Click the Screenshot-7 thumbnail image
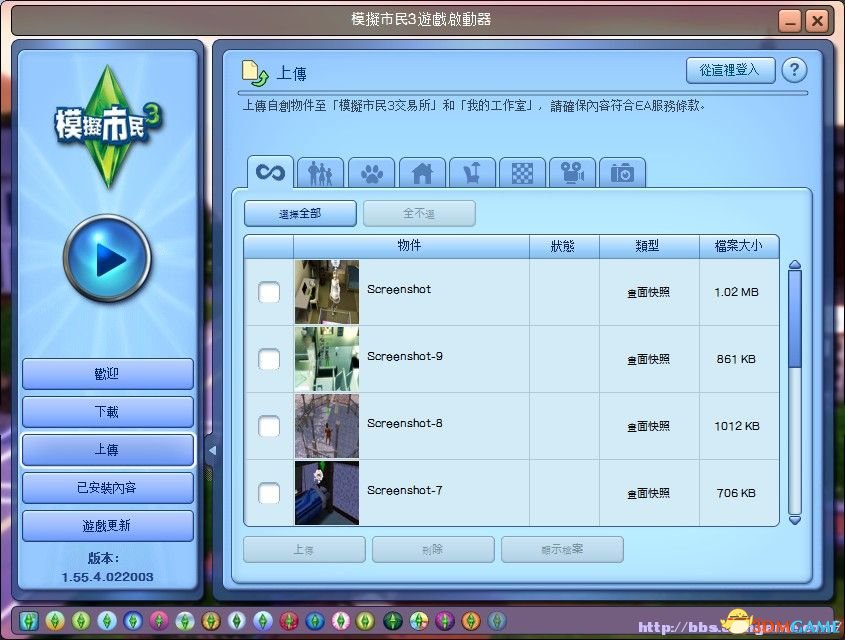845x640 pixels. [327, 492]
